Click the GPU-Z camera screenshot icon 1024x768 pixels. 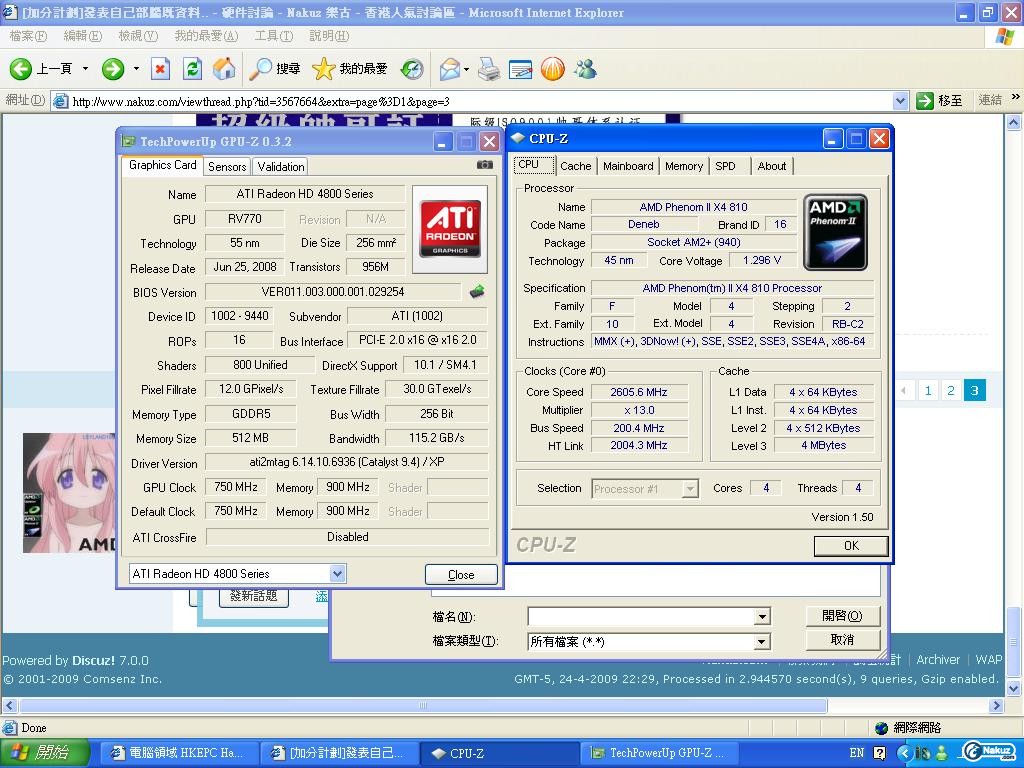coord(485,165)
